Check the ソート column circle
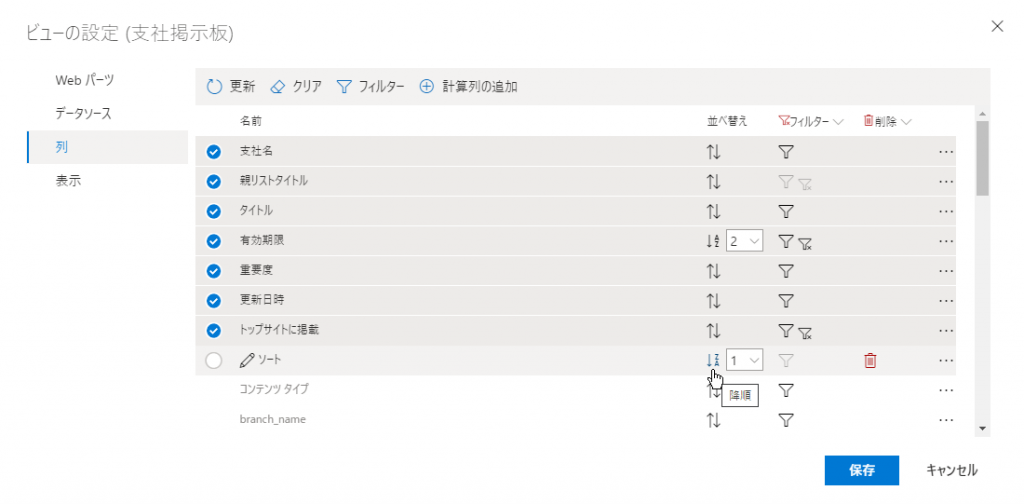 pyautogui.click(x=213, y=361)
